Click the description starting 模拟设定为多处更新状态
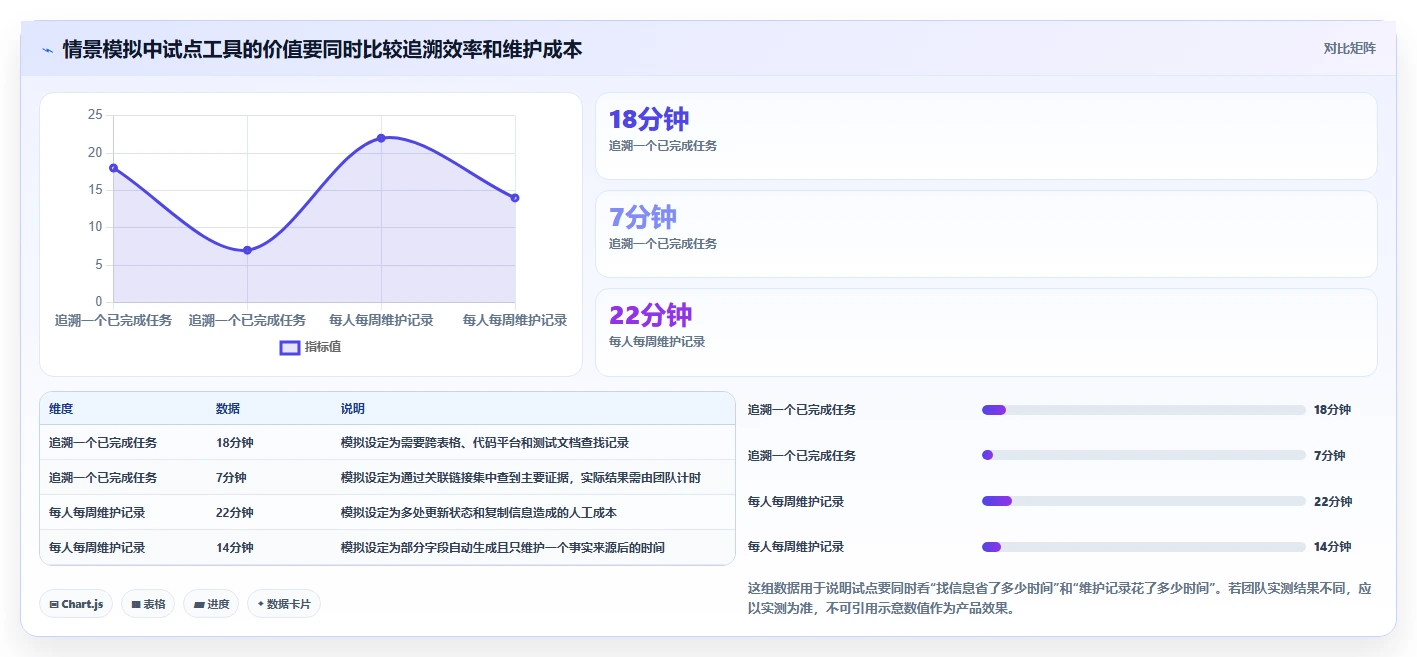1417x657 pixels. point(479,512)
